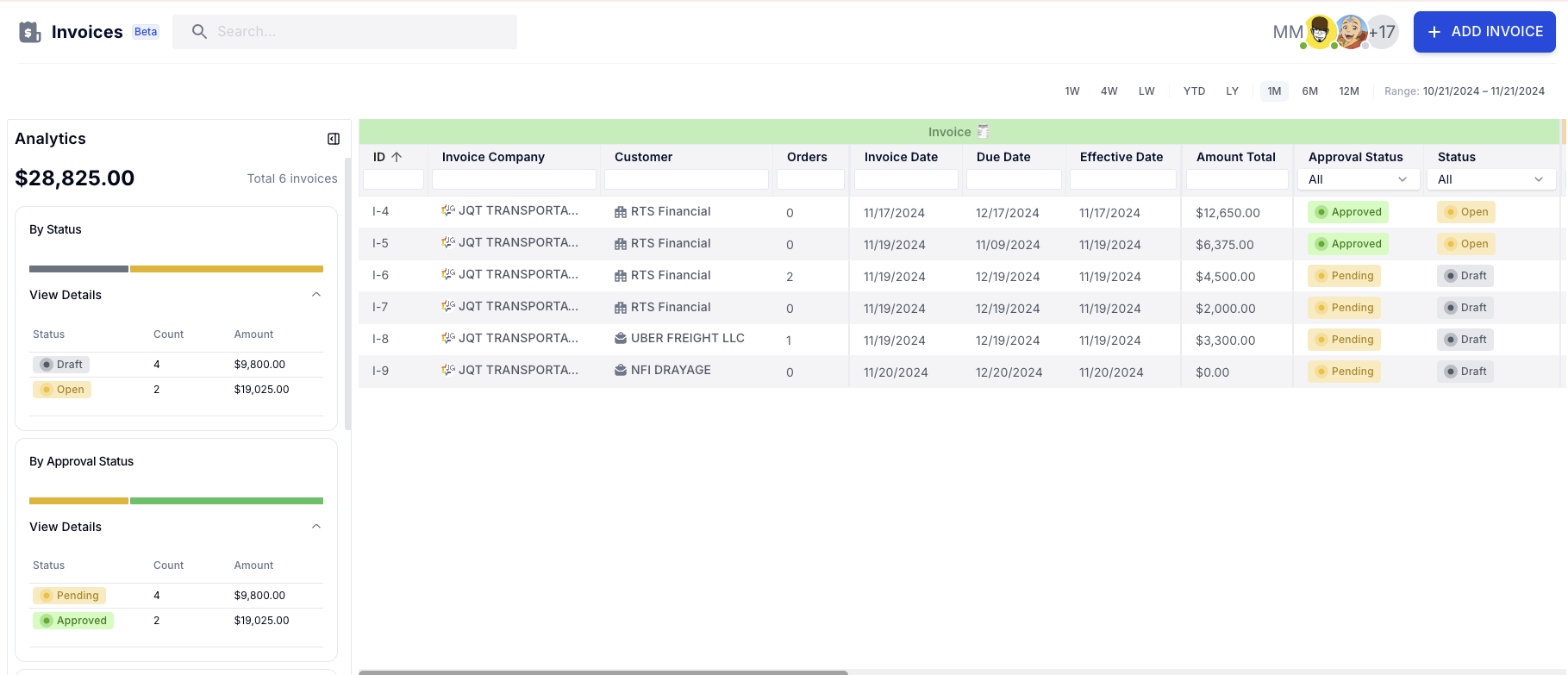Switch to the YTD range tab
The width and height of the screenshot is (1568, 675).
(1194, 91)
